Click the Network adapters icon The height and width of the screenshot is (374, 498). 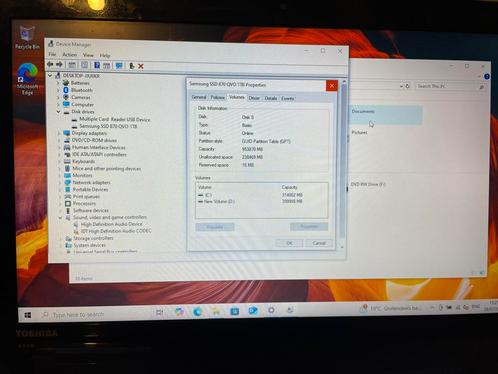click(68, 182)
